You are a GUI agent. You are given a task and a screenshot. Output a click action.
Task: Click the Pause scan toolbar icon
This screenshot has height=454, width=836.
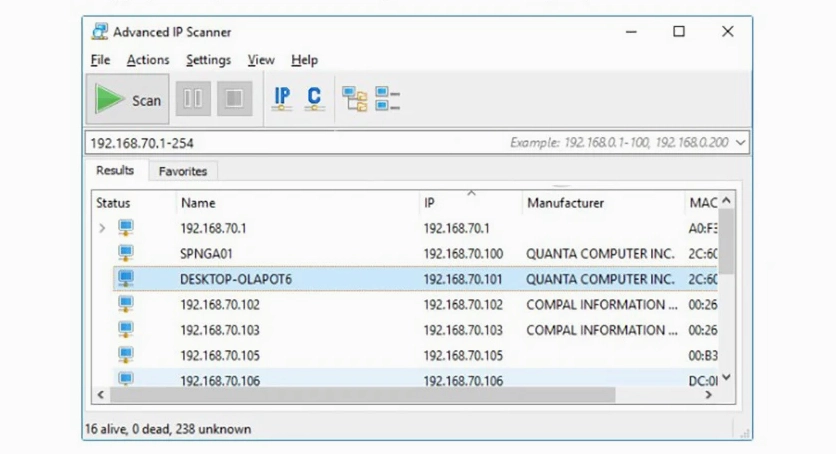tap(193, 99)
